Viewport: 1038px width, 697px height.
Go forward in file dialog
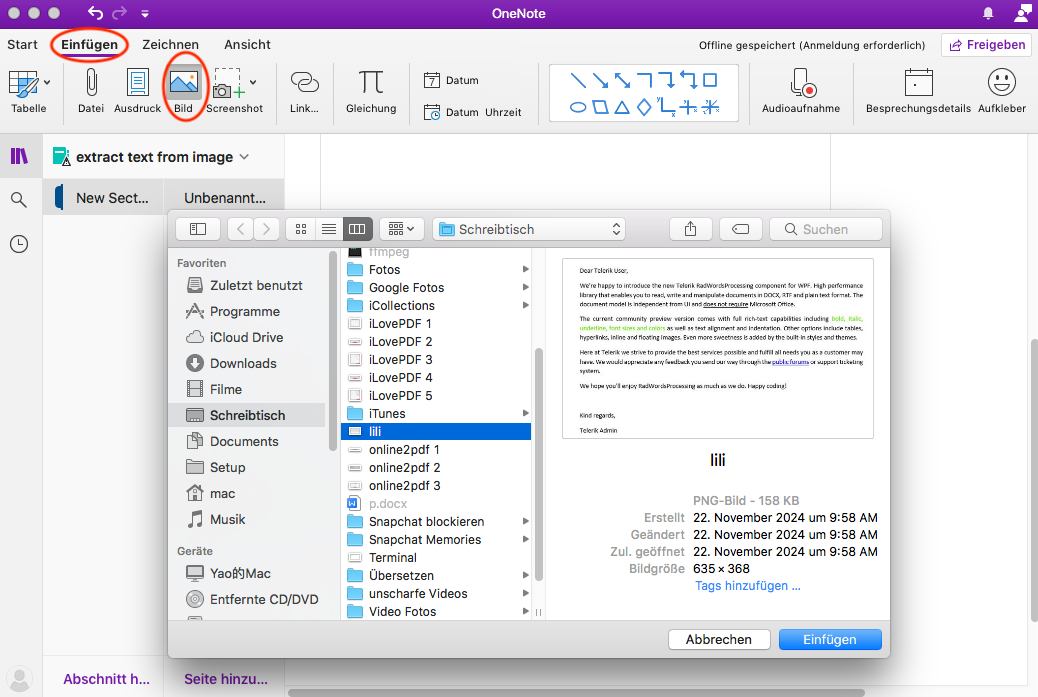pos(266,229)
